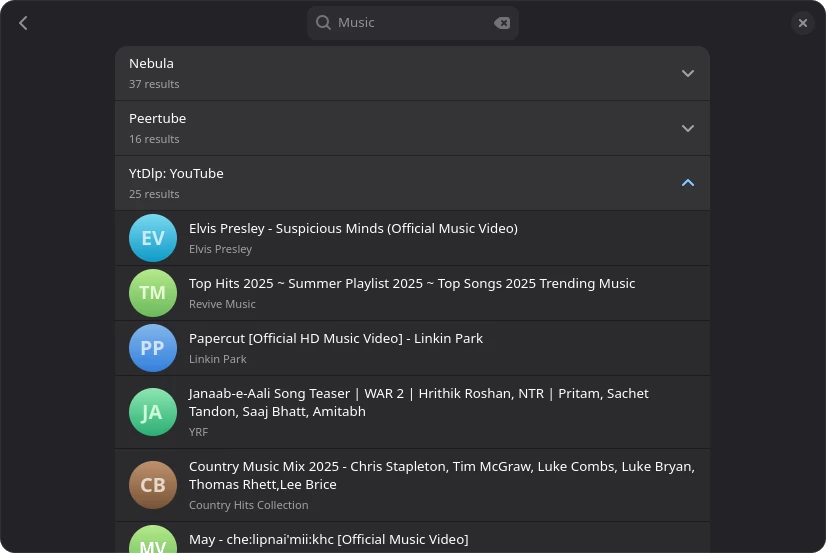Click the Country Hits Collection channel name

(x=249, y=505)
